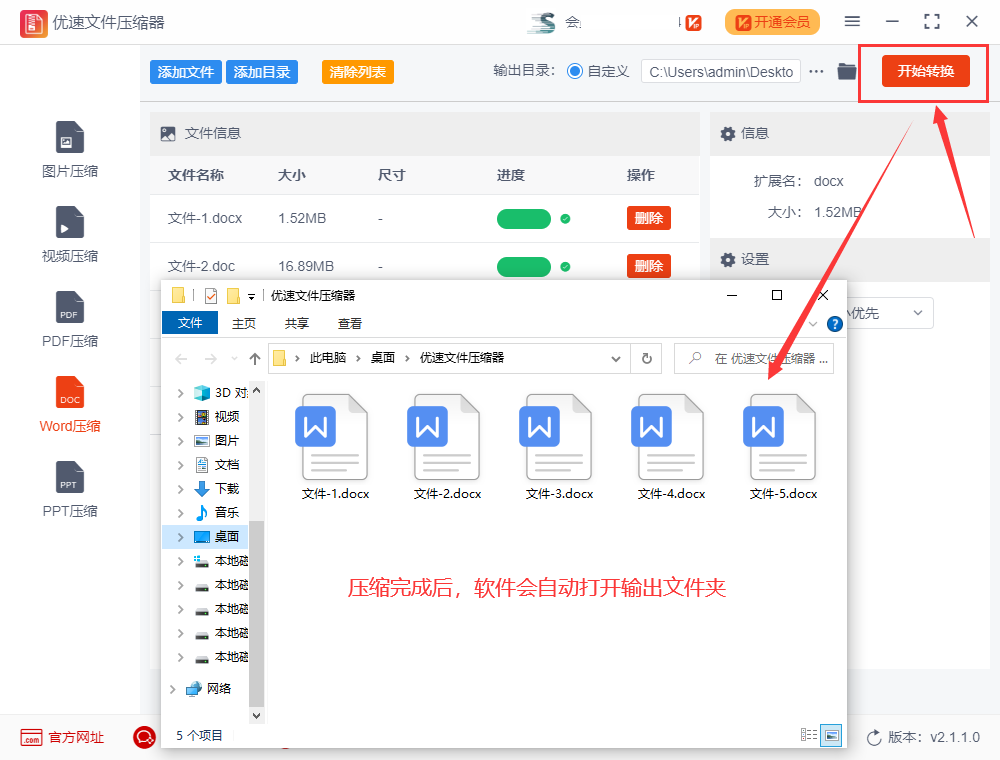Click 添加文件 to add files
Viewport: 1000px width, 760px height.
(x=186, y=72)
